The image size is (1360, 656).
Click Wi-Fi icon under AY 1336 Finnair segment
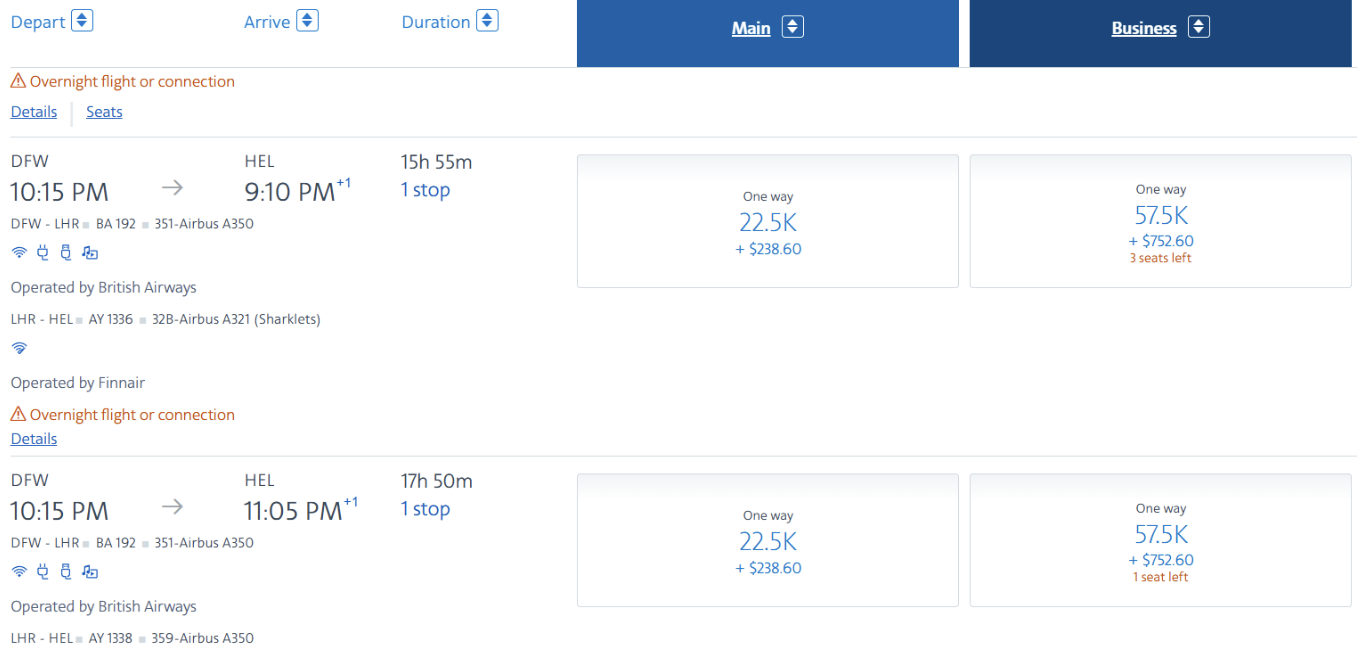pyautogui.click(x=19, y=348)
